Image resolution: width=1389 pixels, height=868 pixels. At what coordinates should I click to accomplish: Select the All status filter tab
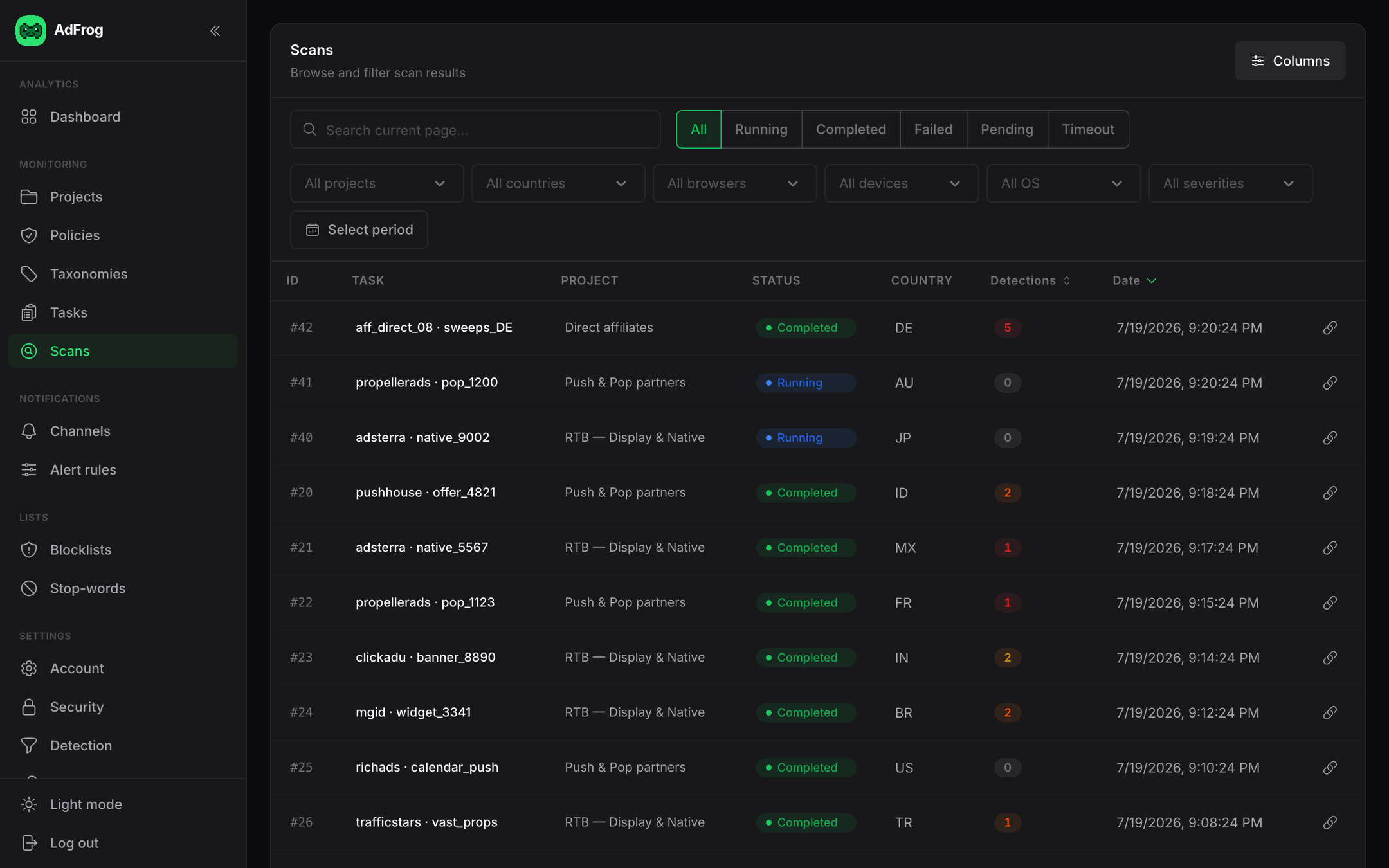[698, 129]
